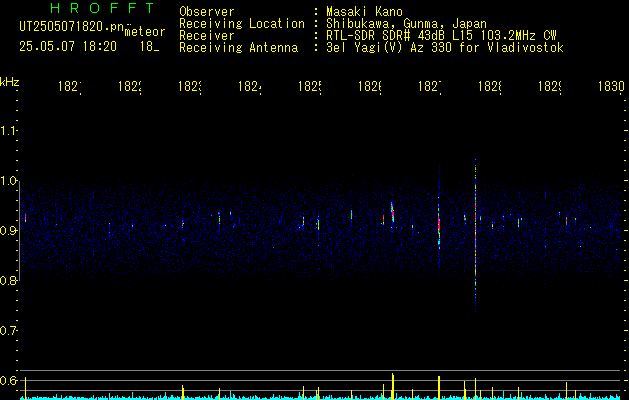Click the kHz axis unit label
629x400 pixels.
click(10, 81)
